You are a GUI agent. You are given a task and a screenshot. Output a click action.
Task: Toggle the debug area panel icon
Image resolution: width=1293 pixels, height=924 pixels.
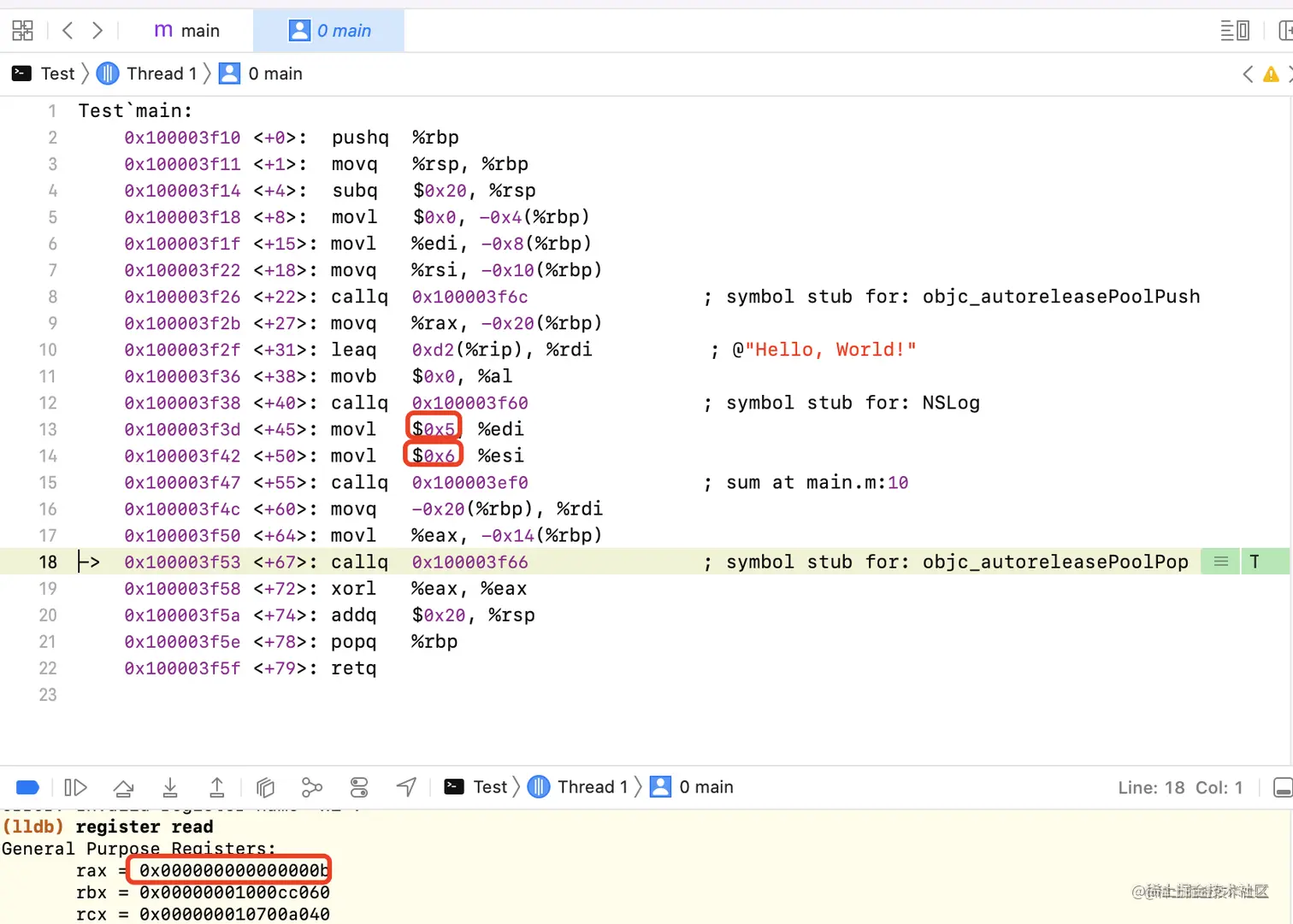[x=1283, y=787]
